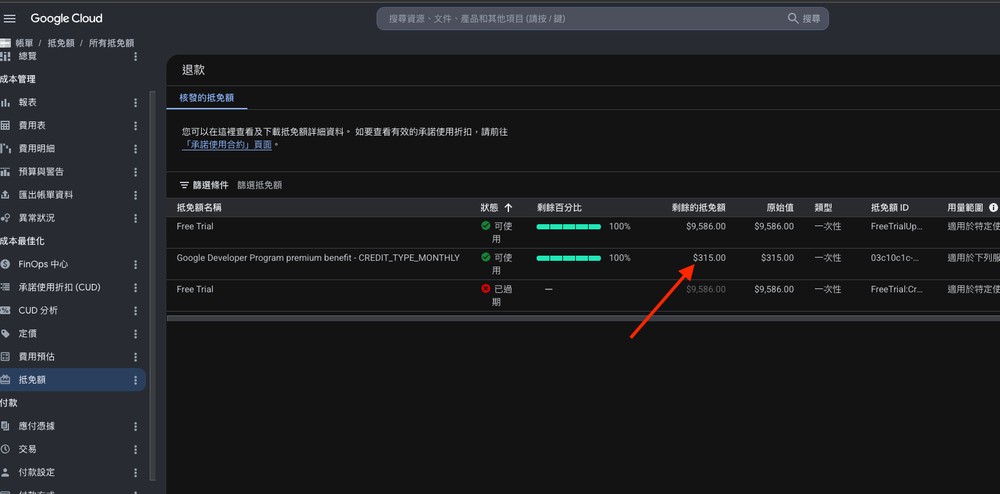Open the hamburger navigation menu

tap(10, 18)
